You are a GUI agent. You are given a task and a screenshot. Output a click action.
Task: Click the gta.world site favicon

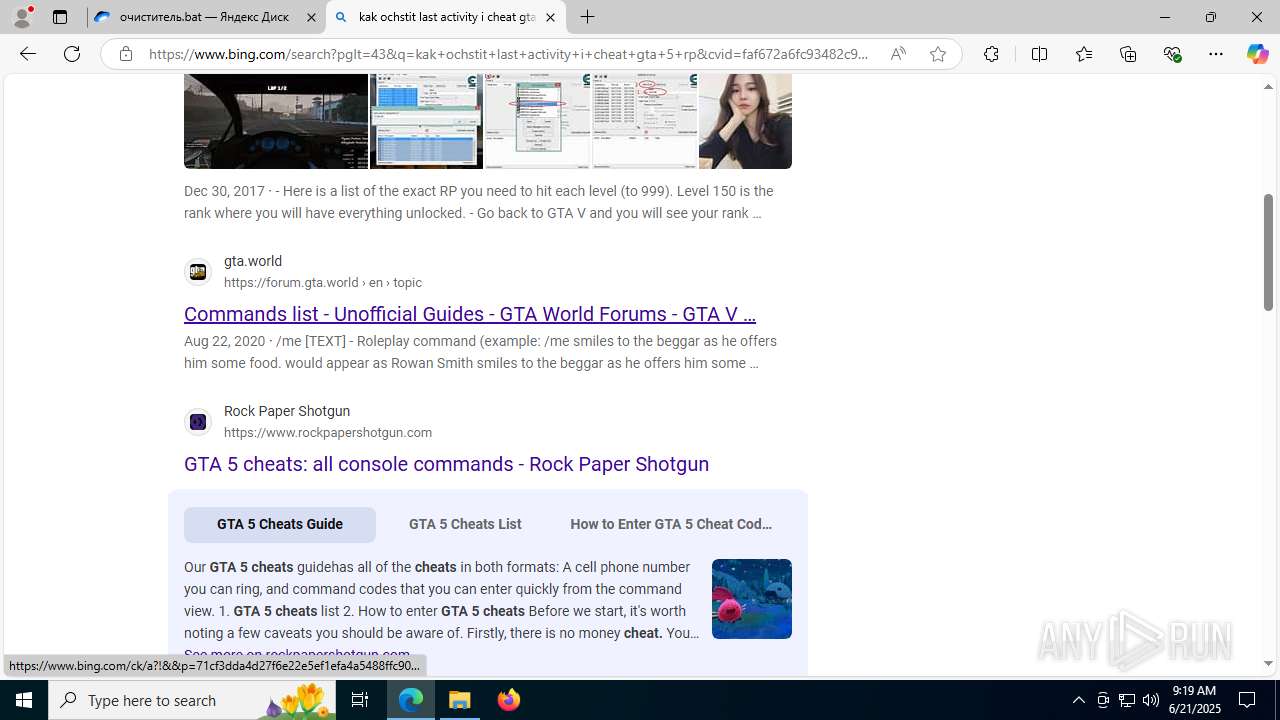point(198,271)
